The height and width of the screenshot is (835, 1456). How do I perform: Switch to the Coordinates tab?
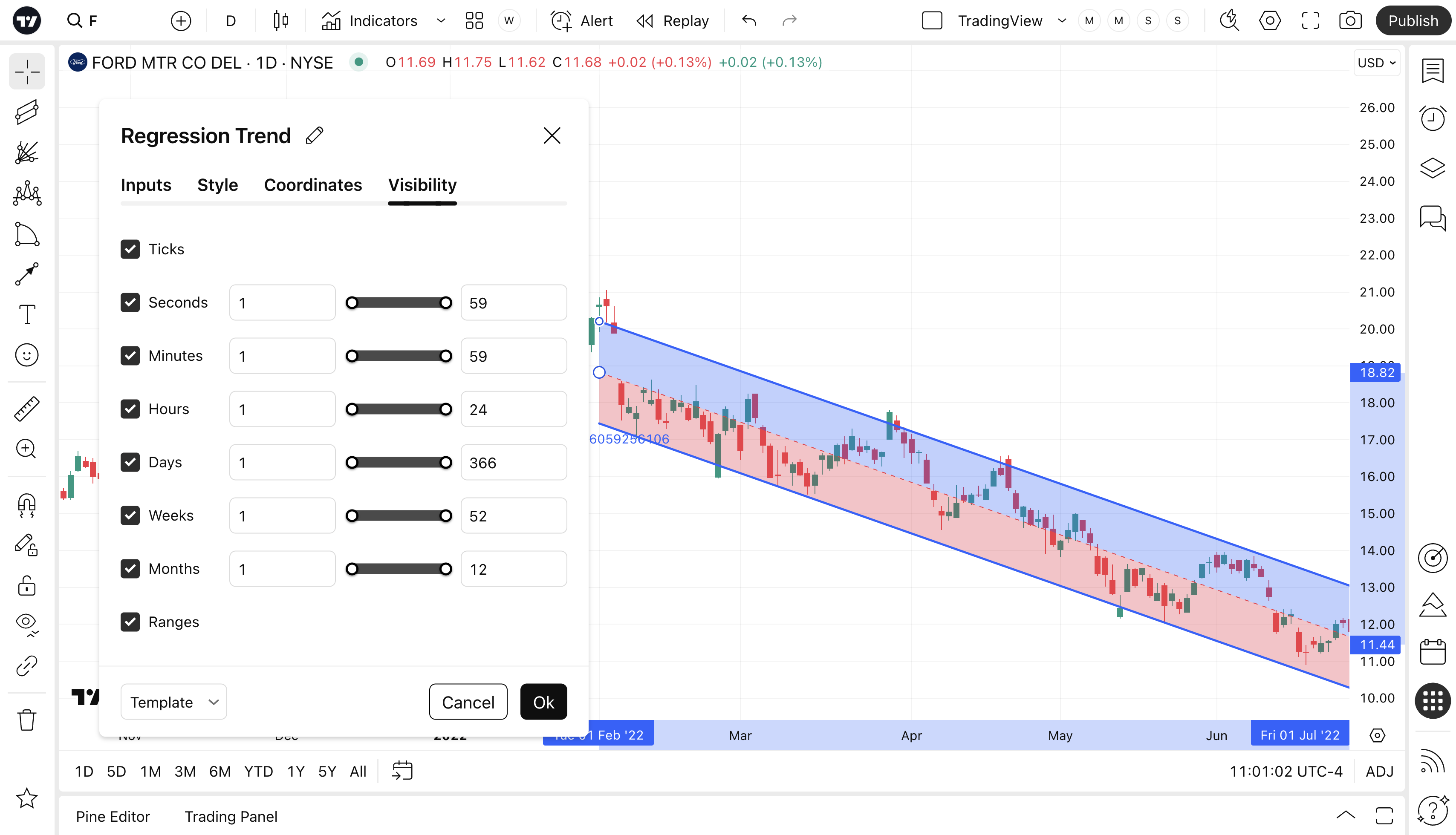click(313, 184)
